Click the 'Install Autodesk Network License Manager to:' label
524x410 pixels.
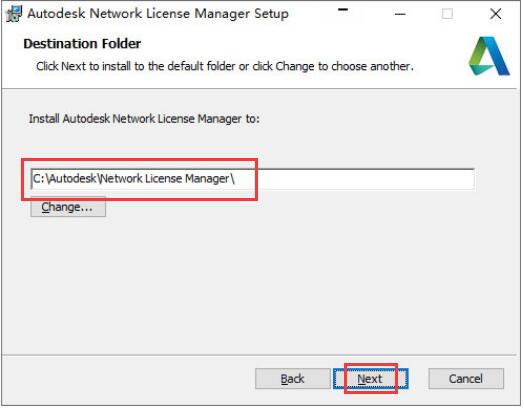tap(145, 119)
